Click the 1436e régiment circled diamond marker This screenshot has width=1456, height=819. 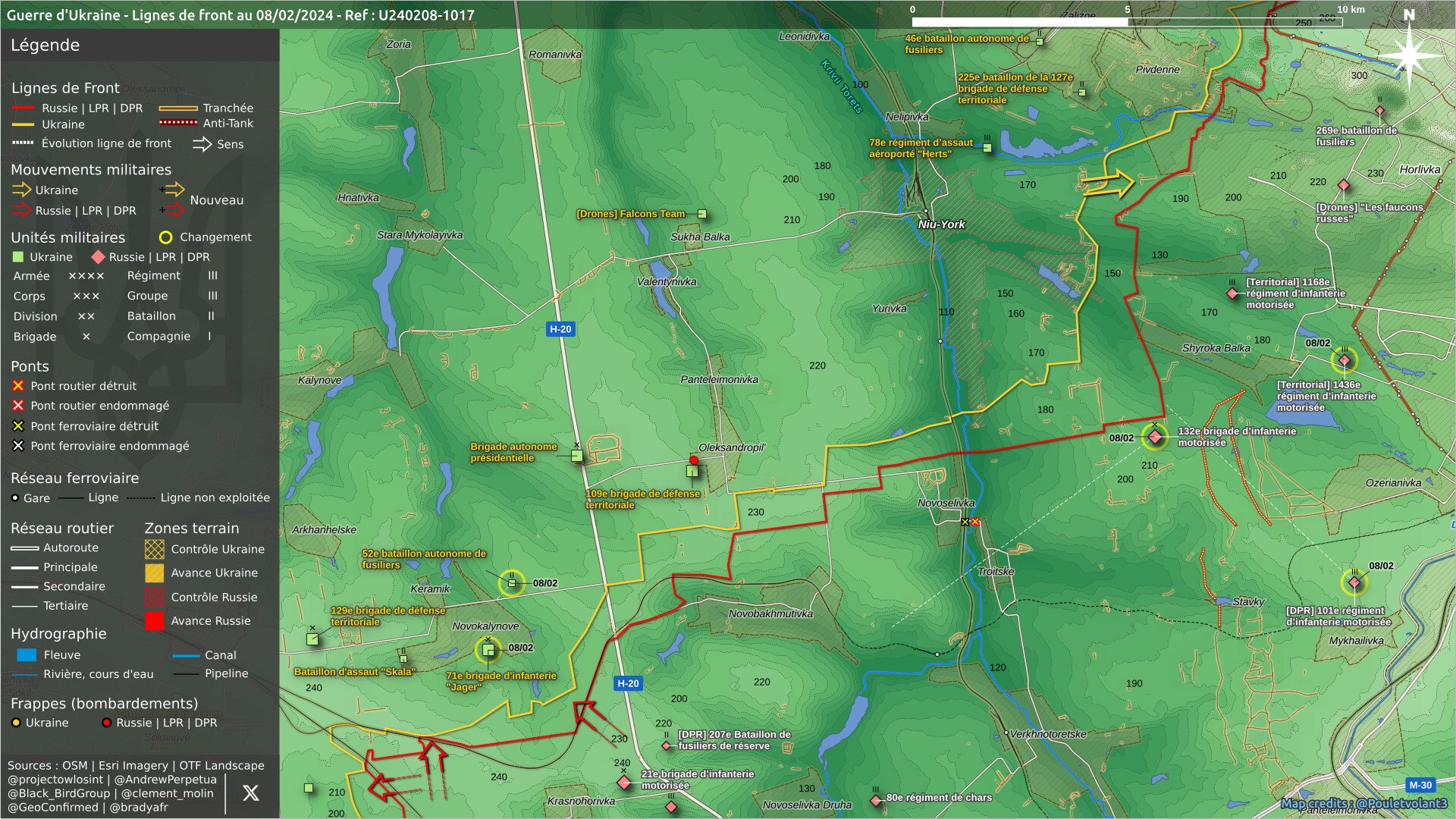click(1345, 360)
